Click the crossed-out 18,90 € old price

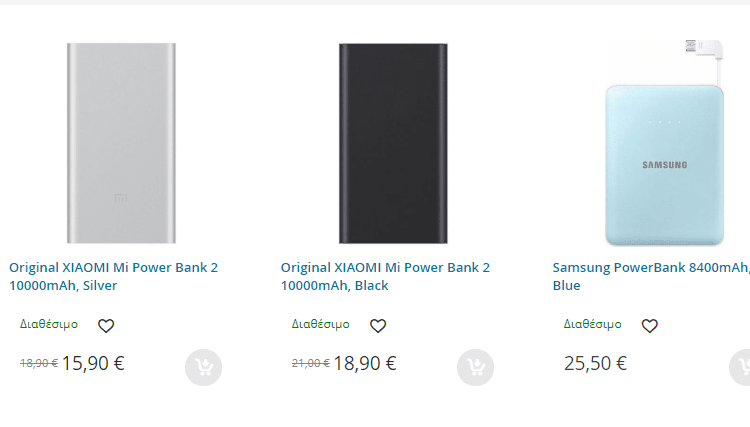click(39, 363)
